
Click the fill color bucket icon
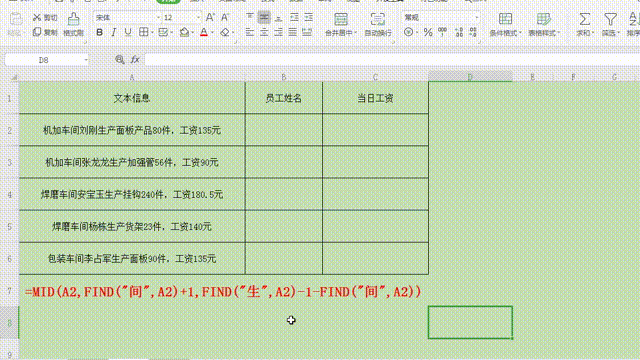[x=184, y=32]
